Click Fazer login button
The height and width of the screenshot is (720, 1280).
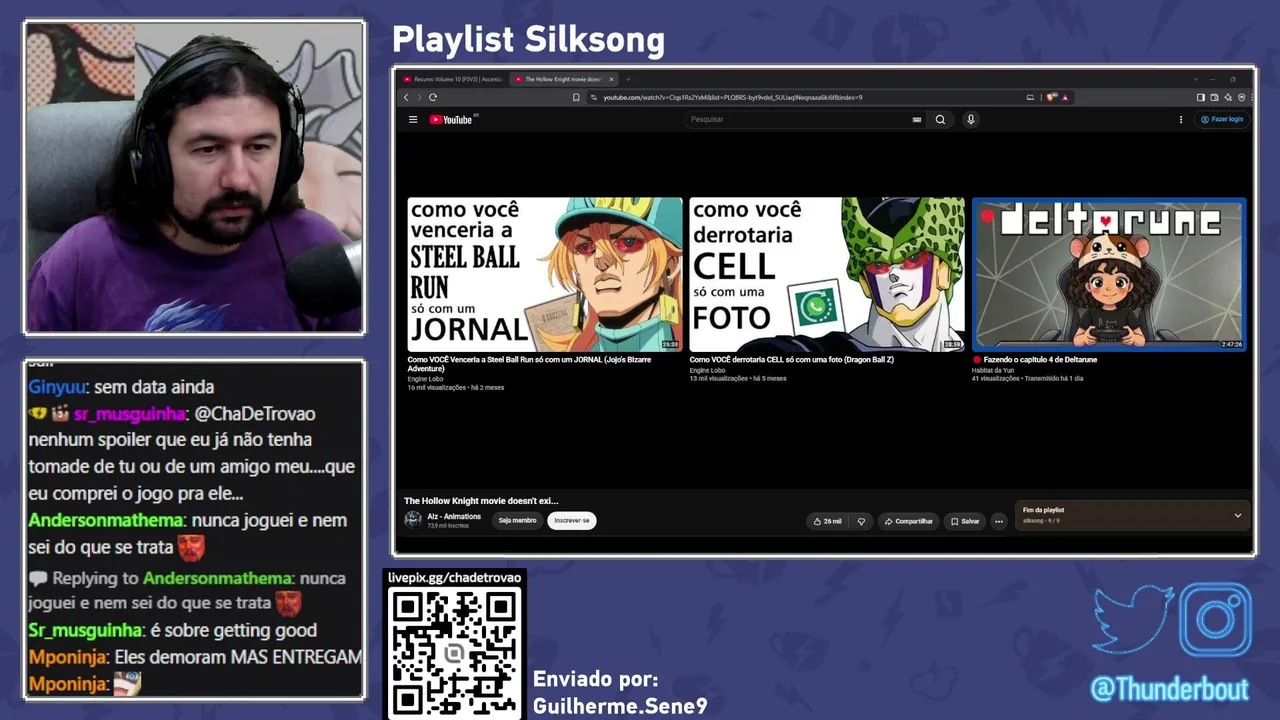(1222, 119)
